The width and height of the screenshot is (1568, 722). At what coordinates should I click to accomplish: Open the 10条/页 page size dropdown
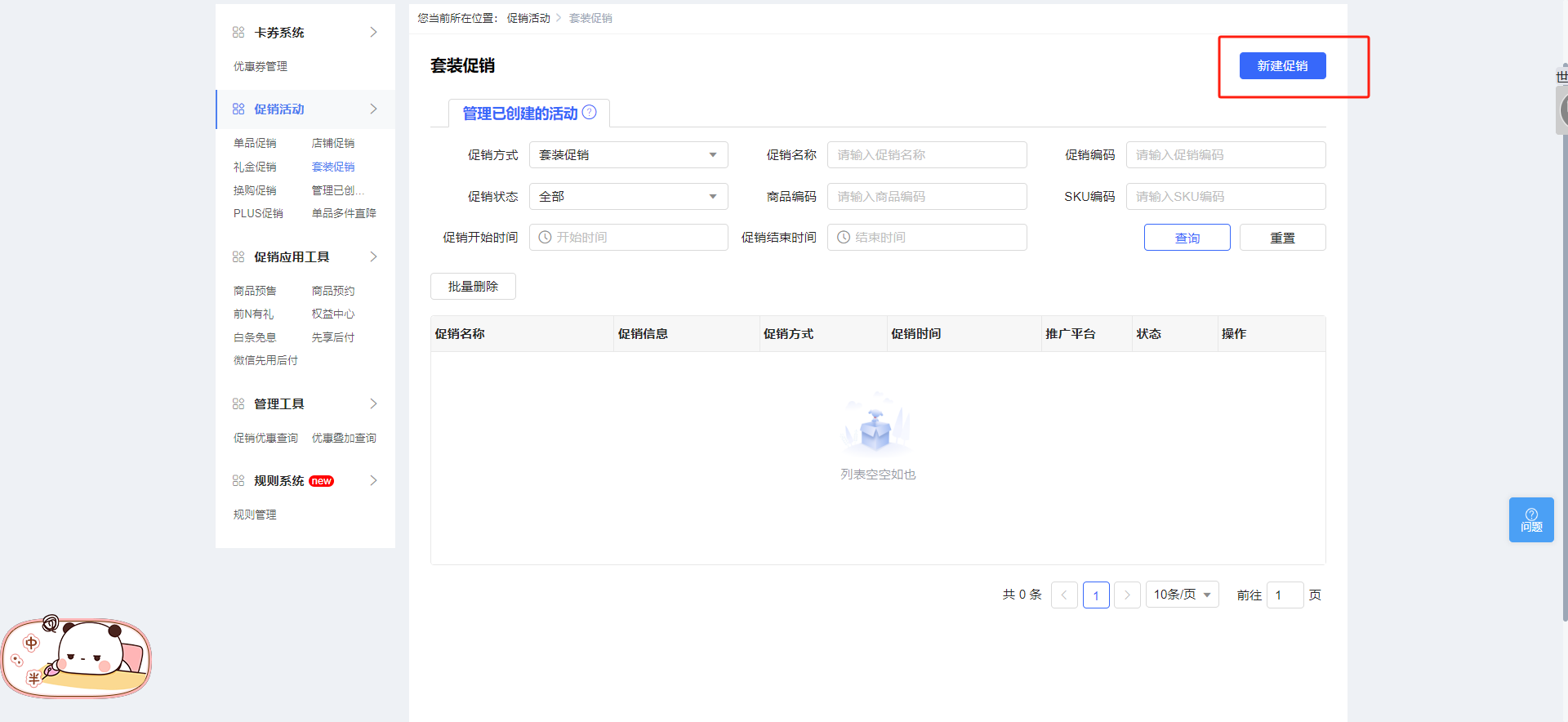coord(1182,595)
